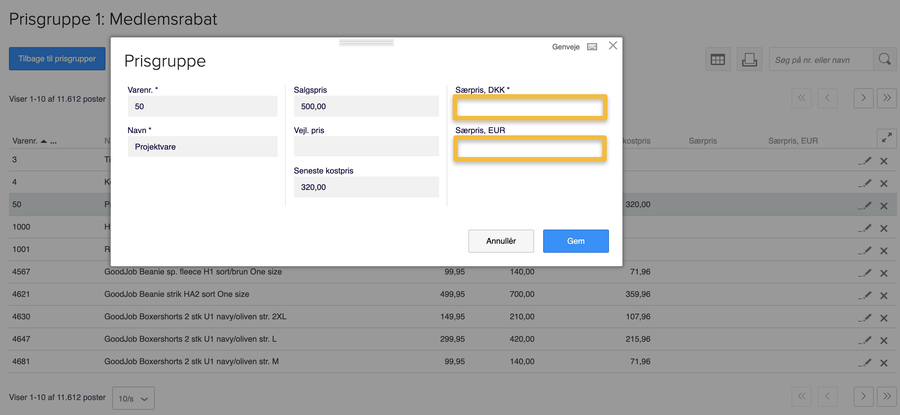Click the Genveje keyboard shortcuts icon
The width and height of the screenshot is (900, 415).
tap(592, 47)
